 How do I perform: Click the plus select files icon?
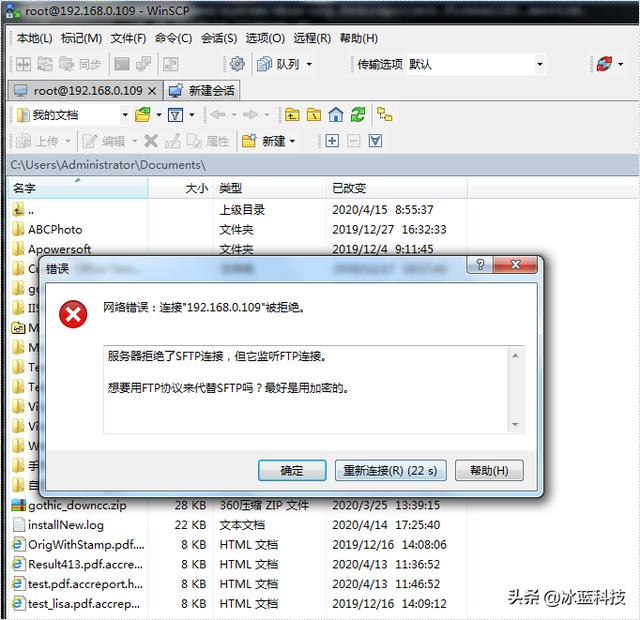332,141
